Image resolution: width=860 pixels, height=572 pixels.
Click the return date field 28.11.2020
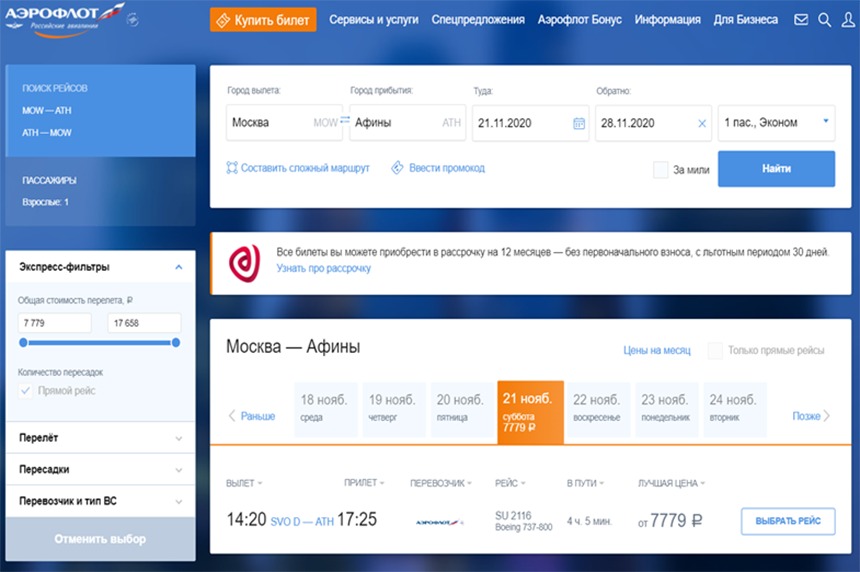coord(653,123)
